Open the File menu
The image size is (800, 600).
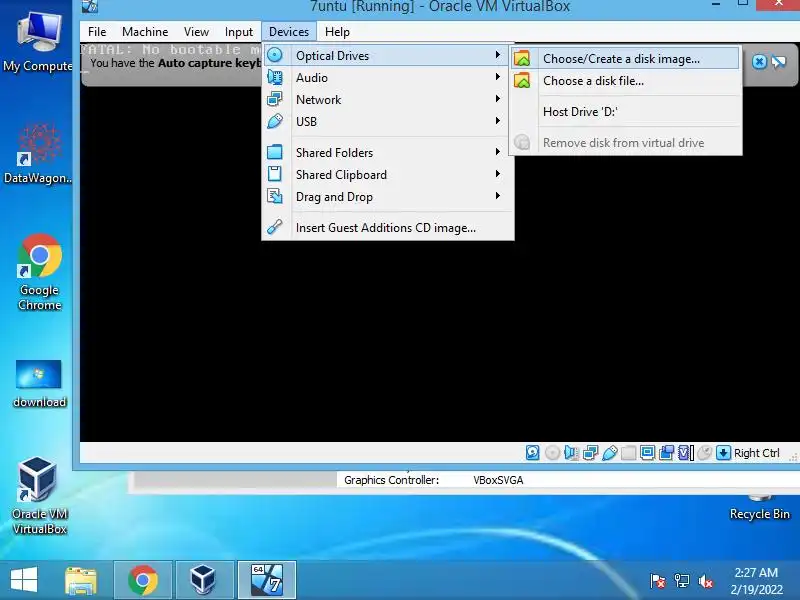tap(97, 32)
